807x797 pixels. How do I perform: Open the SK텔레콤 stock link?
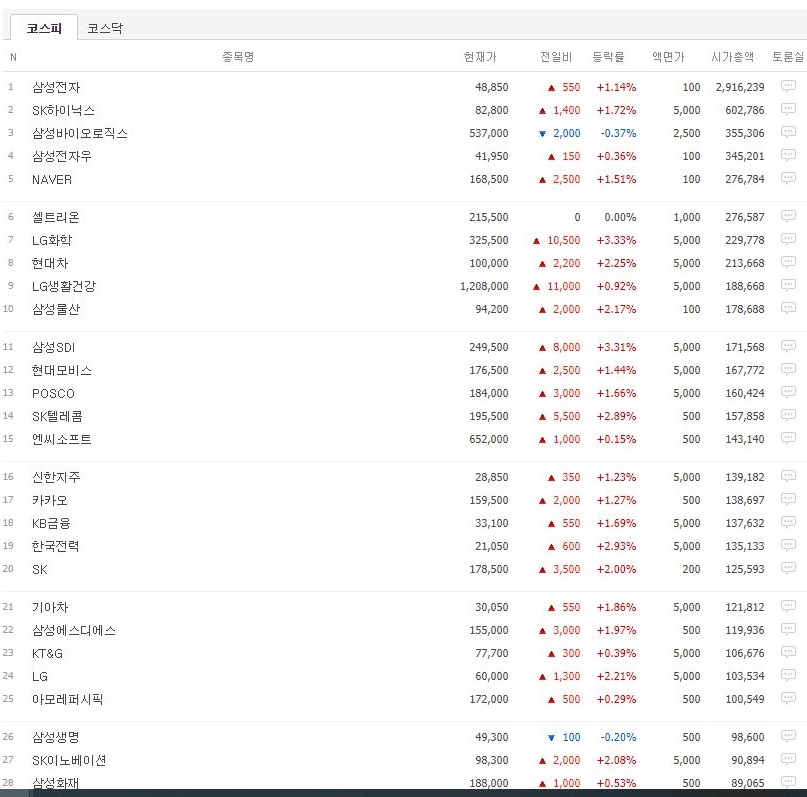point(57,416)
